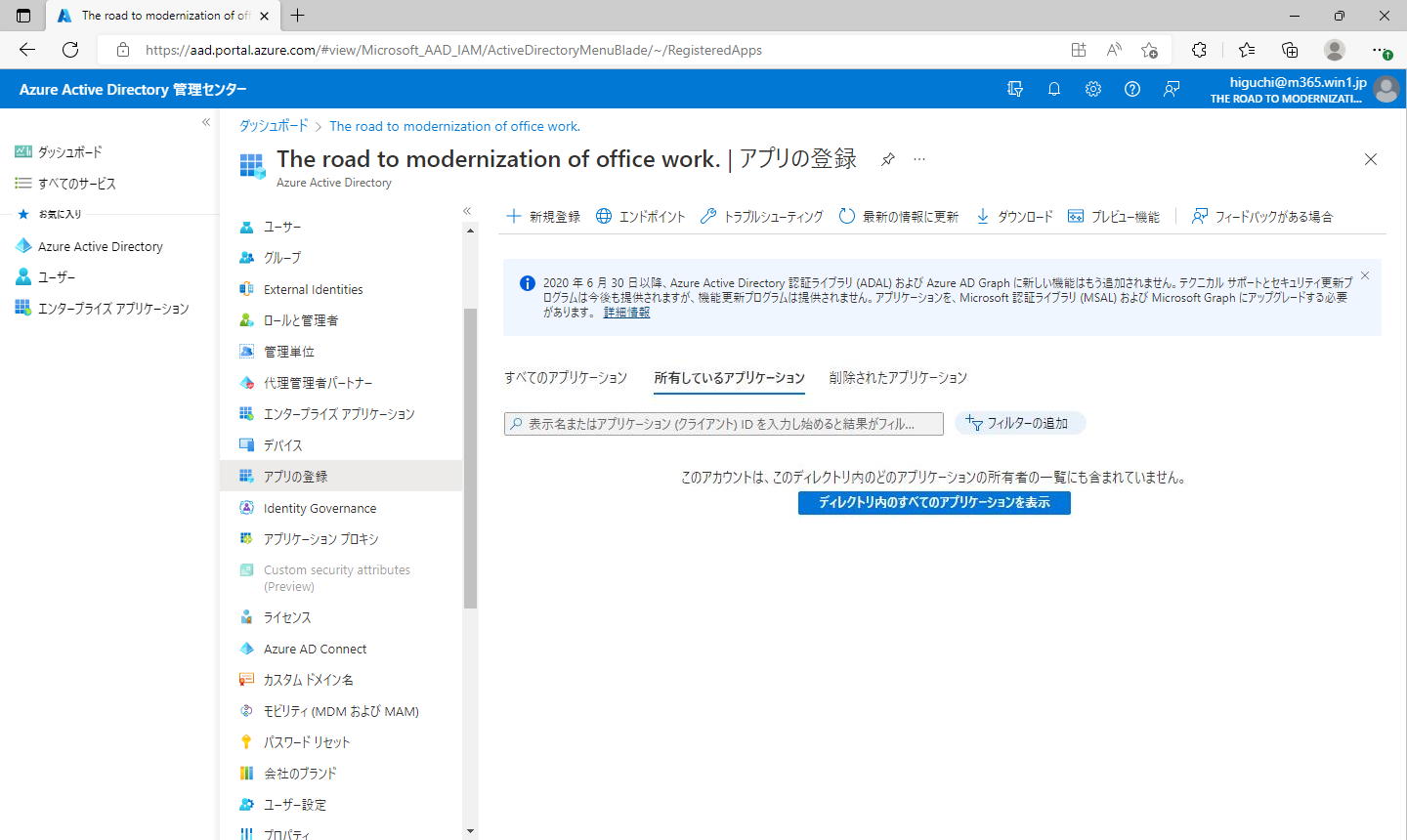Pin this blade to dashboard

[x=888, y=159]
